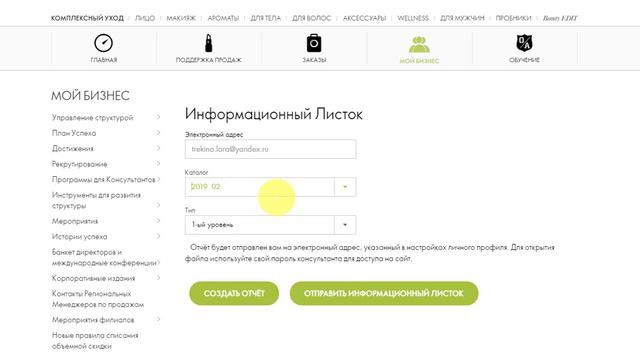Open Комплексный уход menu
Screen dimensions: 640x360
87,18
